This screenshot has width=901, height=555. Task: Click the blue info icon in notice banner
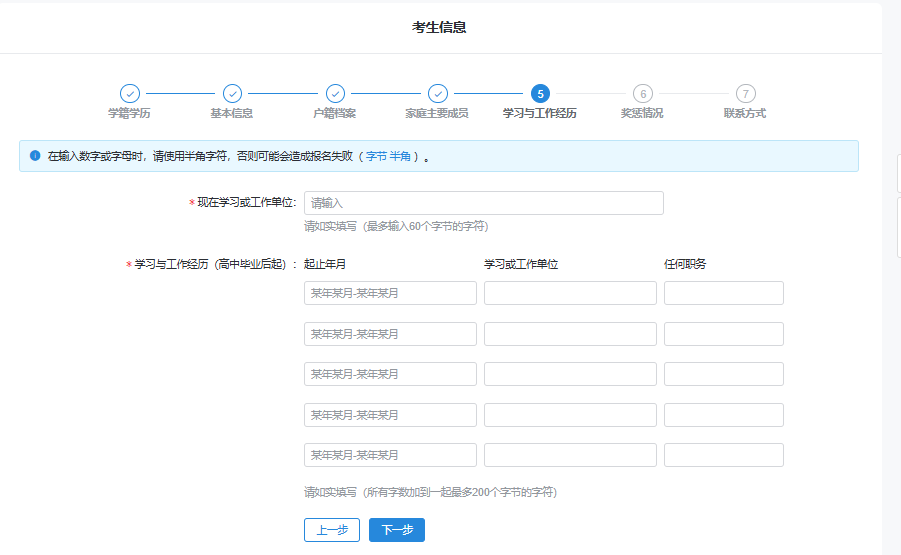point(35,156)
